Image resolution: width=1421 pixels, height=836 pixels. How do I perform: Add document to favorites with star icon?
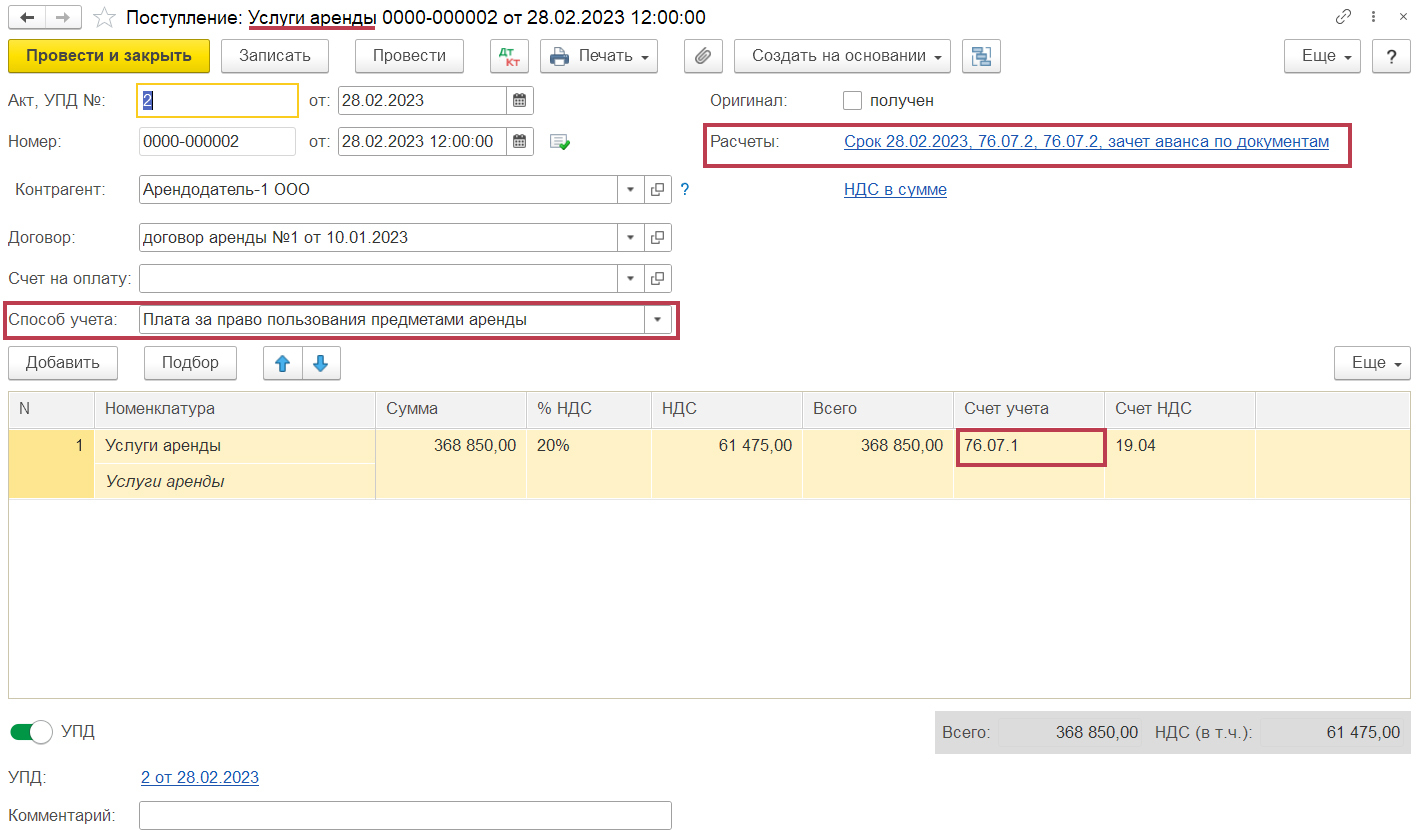point(105,17)
